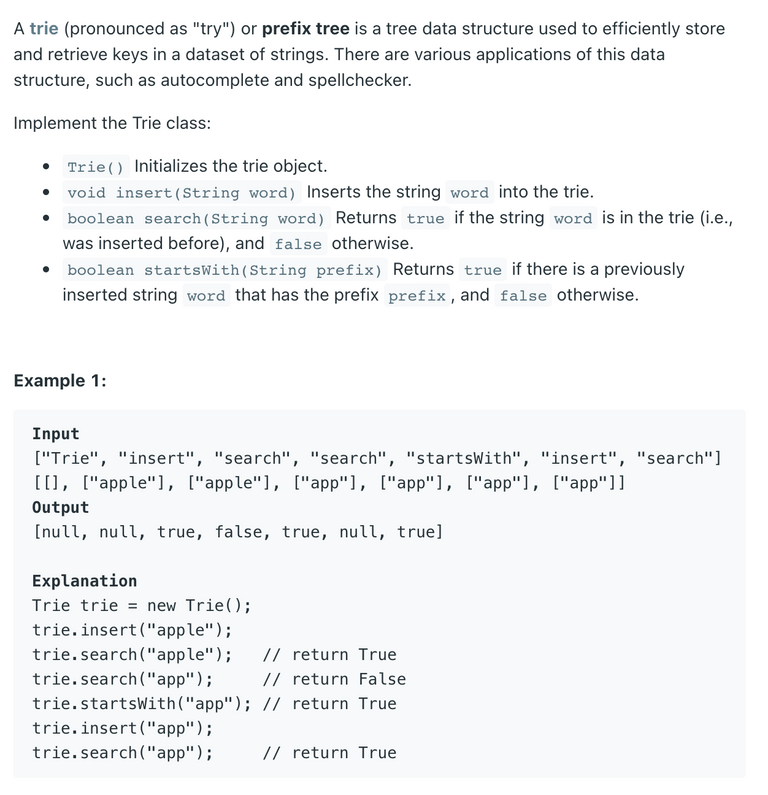Click the trie.insert("apple") explanation line
The width and height of the screenshot is (768, 795).
(132, 630)
